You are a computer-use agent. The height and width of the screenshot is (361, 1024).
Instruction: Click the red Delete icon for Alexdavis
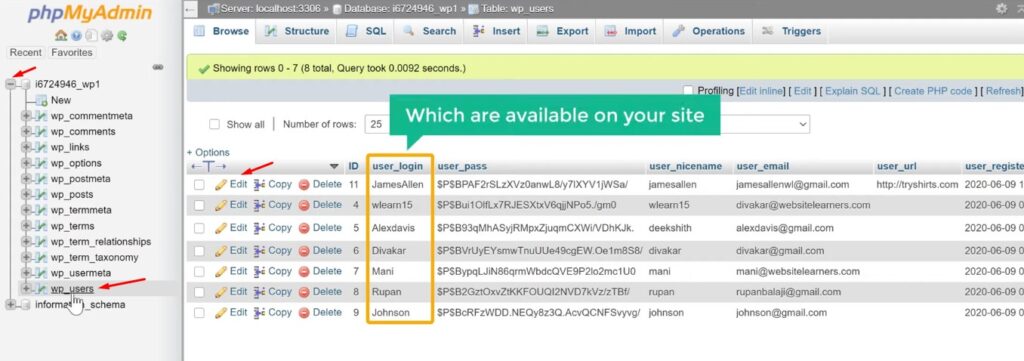pyautogui.click(x=304, y=228)
